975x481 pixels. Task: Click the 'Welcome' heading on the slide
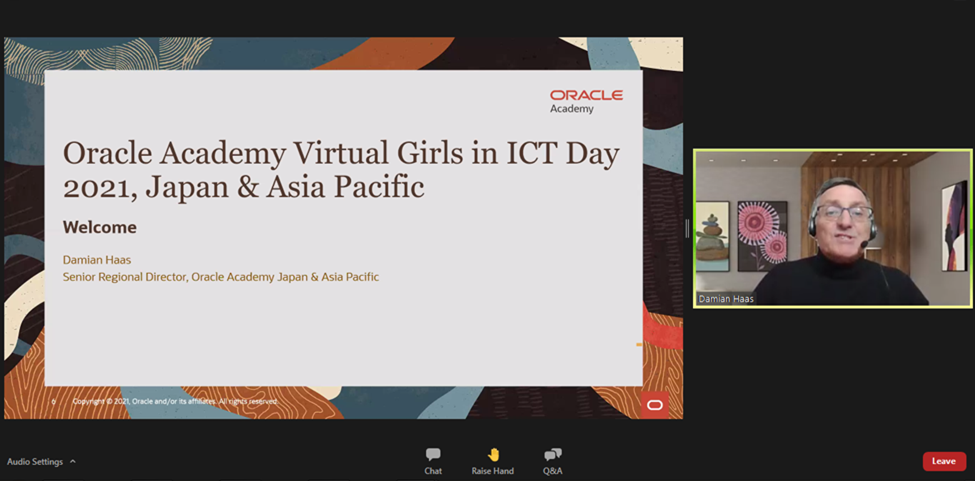coord(100,227)
